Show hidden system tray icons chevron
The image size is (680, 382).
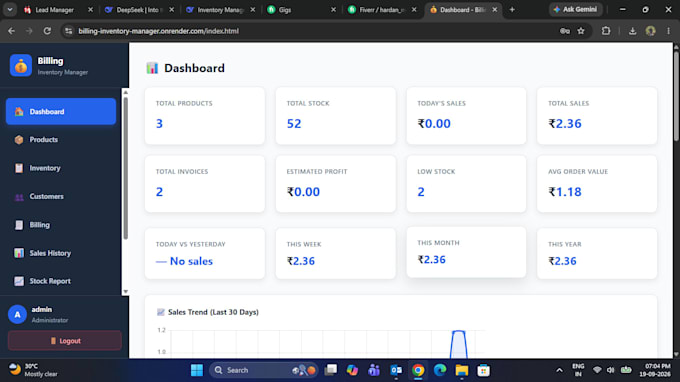point(559,370)
